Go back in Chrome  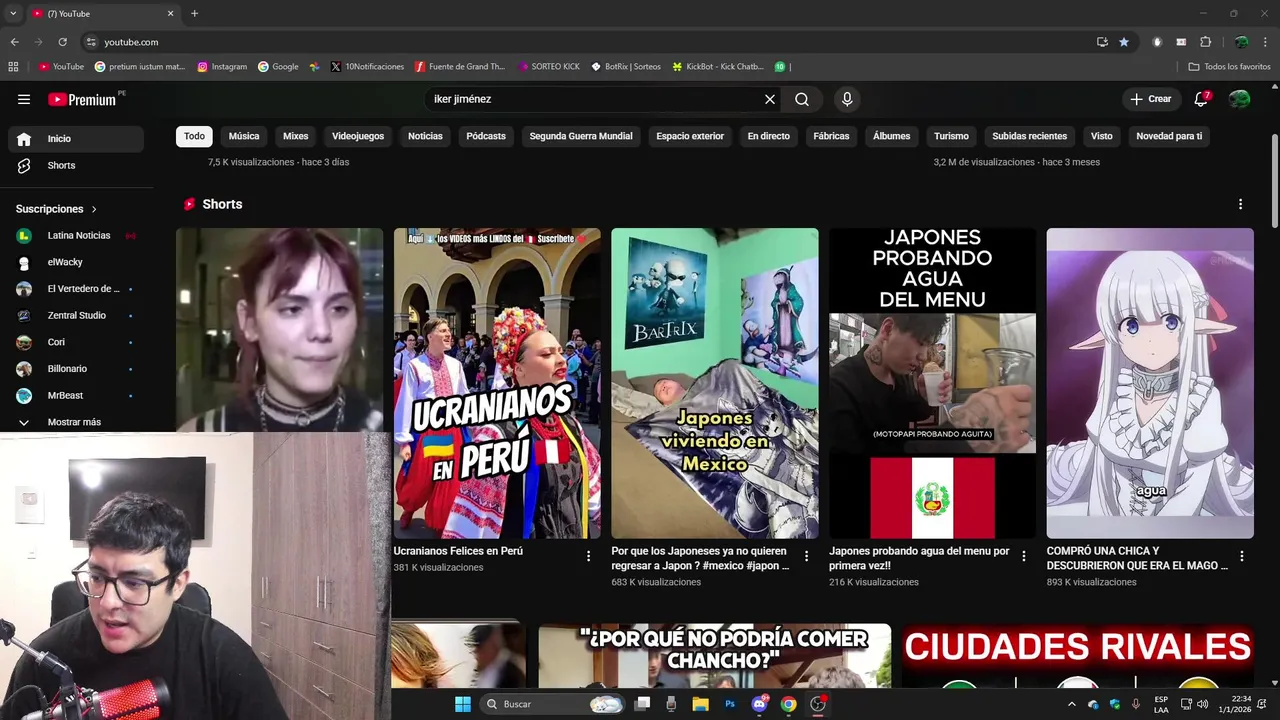pyautogui.click(x=14, y=42)
